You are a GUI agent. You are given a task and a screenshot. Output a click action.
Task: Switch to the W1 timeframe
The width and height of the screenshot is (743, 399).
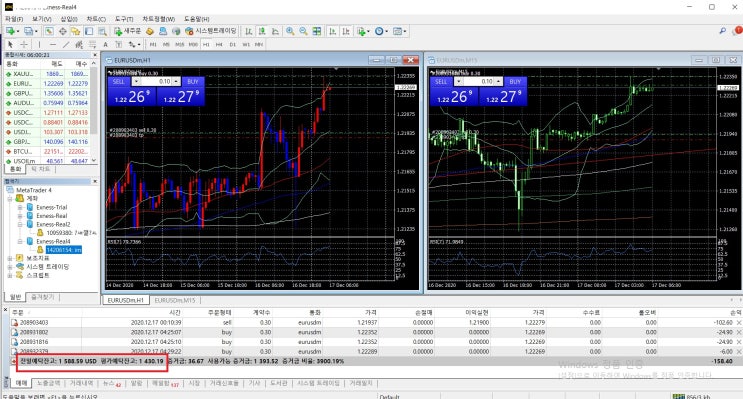[x=246, y=45]
